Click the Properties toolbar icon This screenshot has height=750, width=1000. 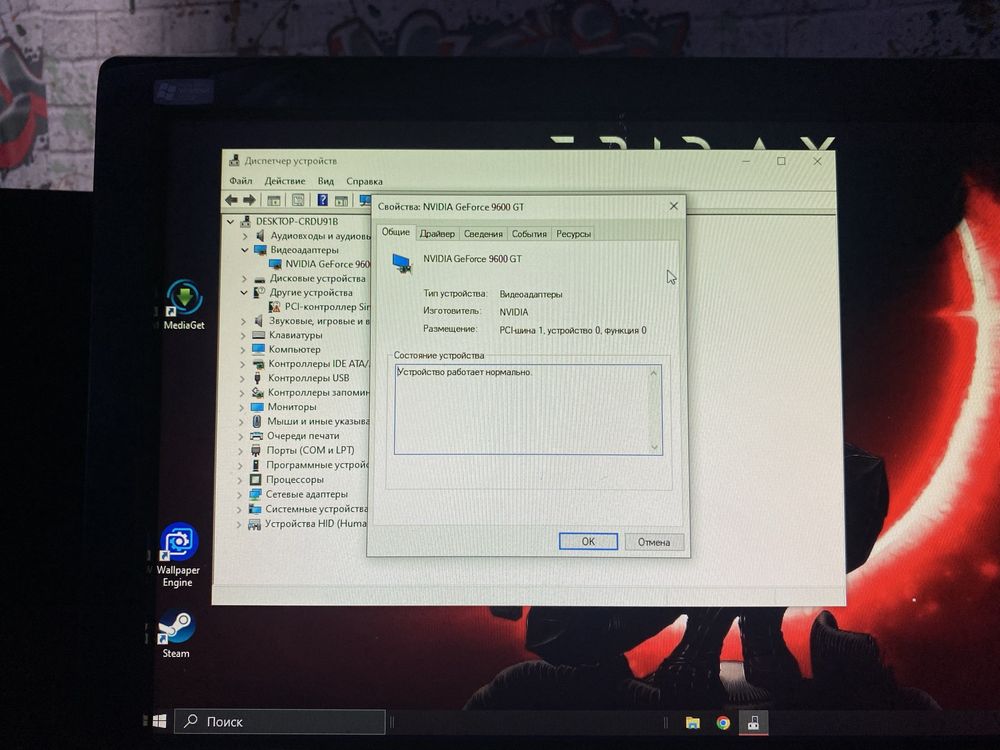pyautogui.click(x=298, y=200)
